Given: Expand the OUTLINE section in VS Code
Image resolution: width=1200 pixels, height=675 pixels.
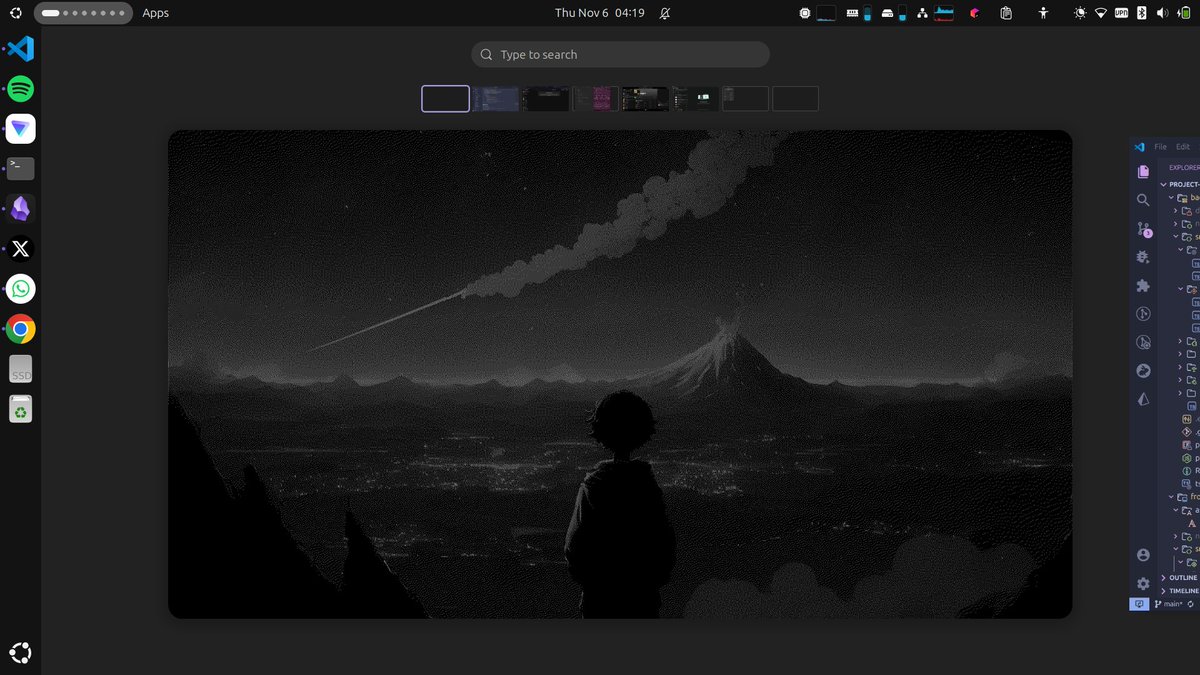Looking at the screenshot, I should point(1180,578).
